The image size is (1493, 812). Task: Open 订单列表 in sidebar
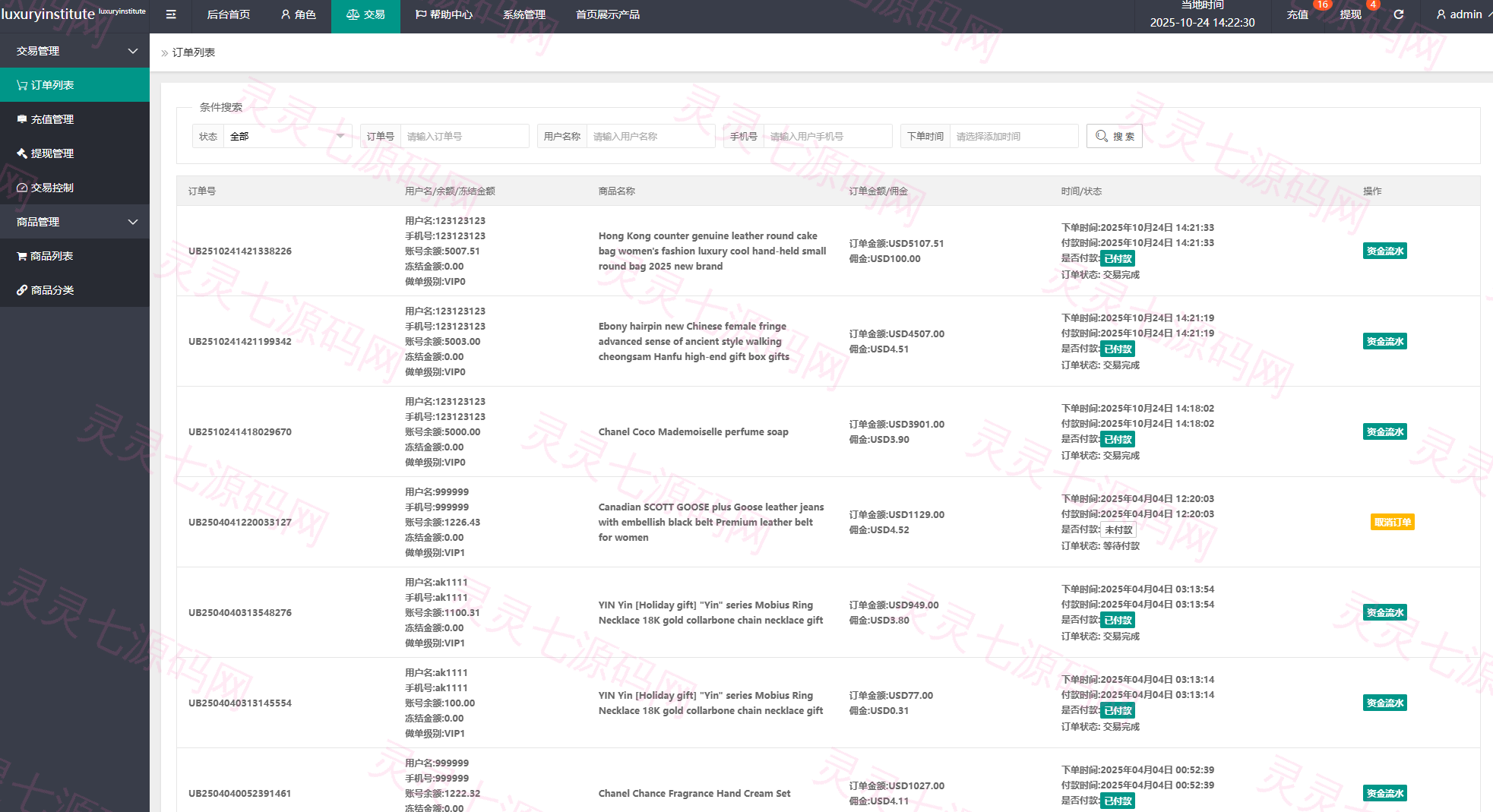[74, 85]
